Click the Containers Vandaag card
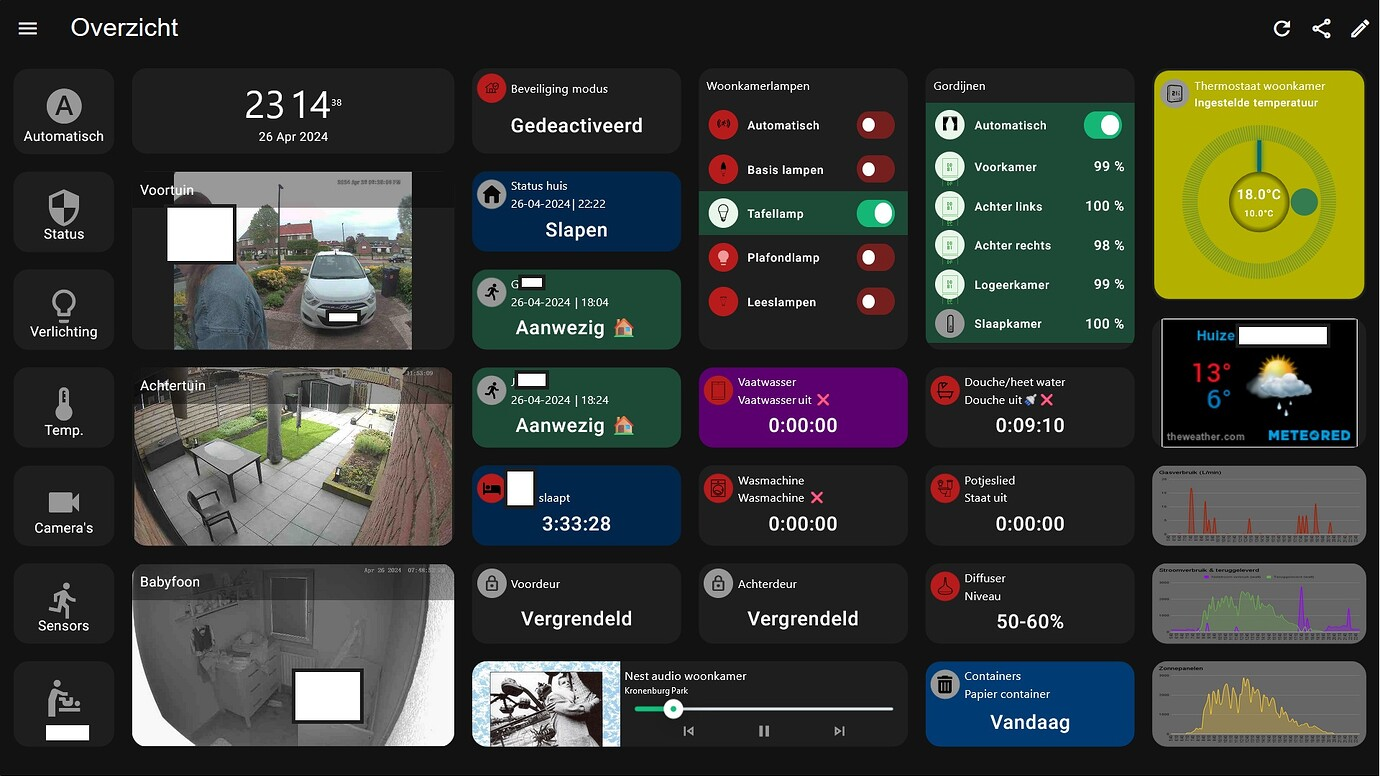Viewport: 1380px width, 776px height. (1030, 704)
